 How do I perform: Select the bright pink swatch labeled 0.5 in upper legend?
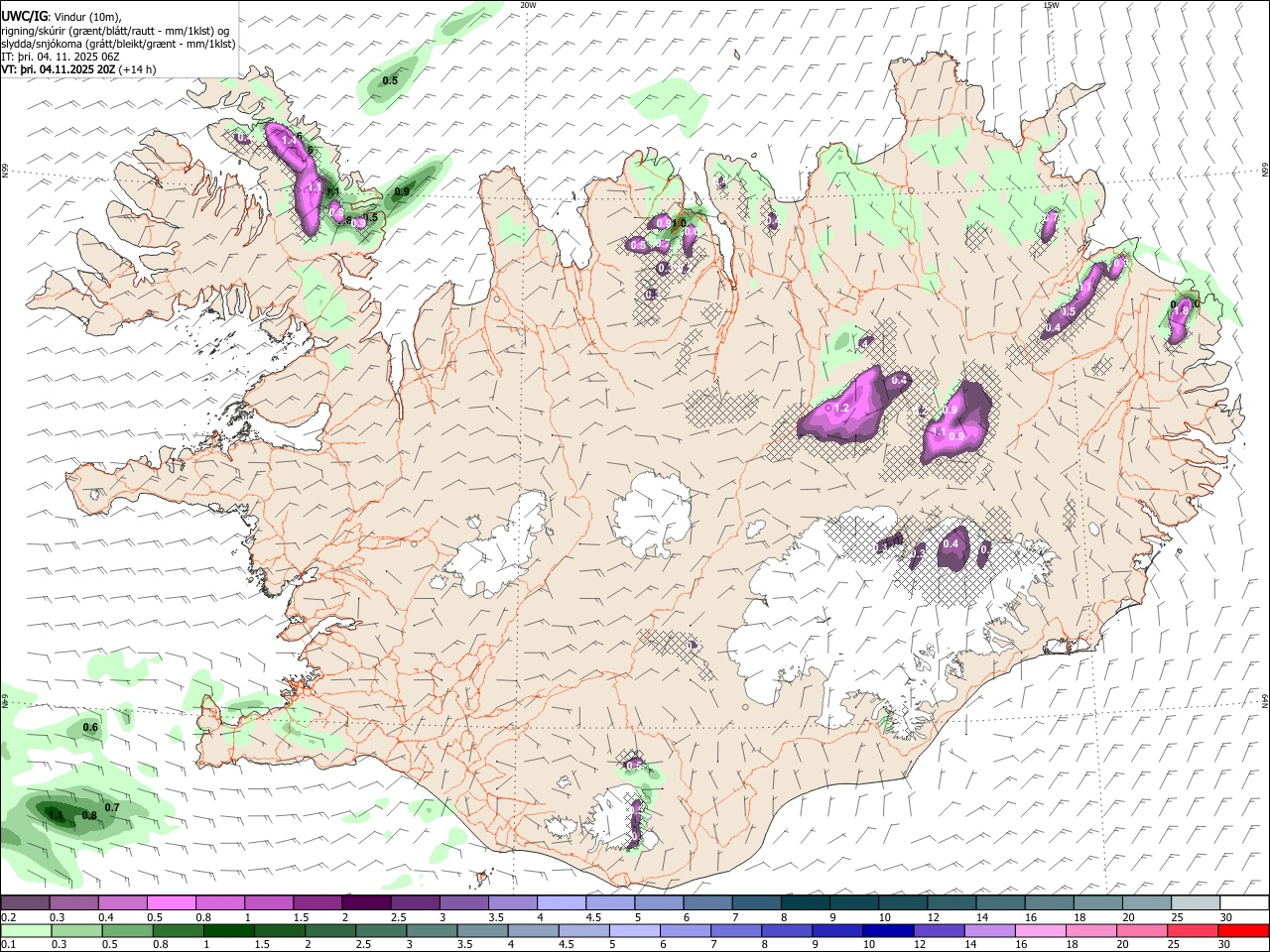(x=172, y=903)
